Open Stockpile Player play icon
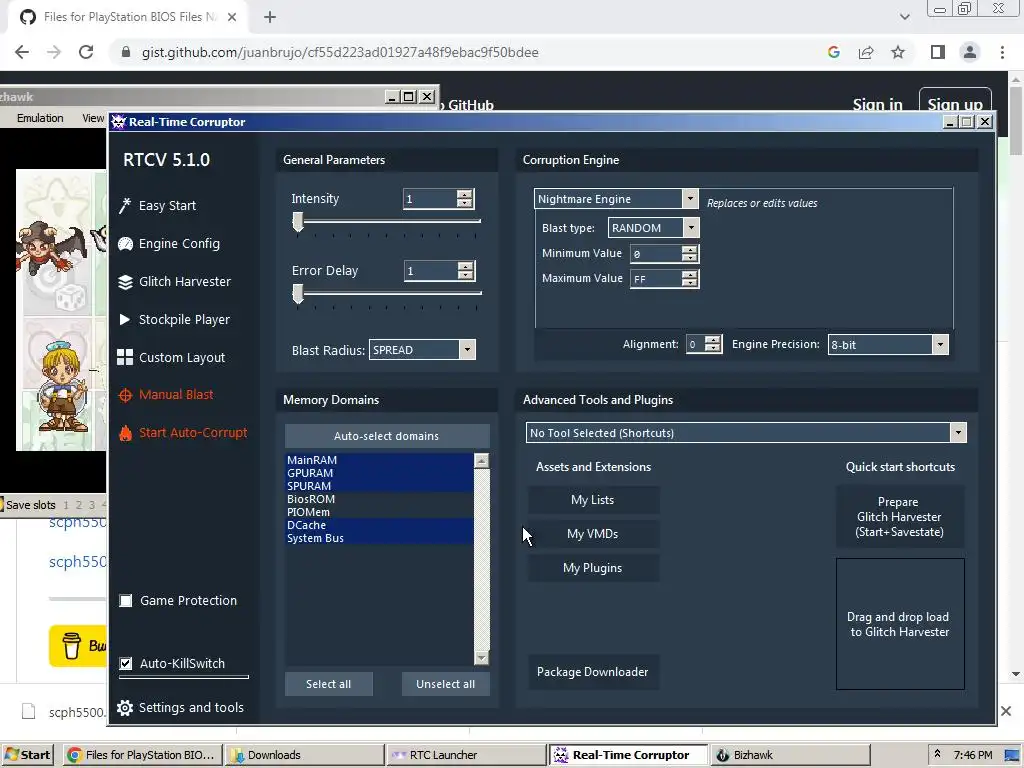This screenshot has width=1024, height=768. (125, 319)
